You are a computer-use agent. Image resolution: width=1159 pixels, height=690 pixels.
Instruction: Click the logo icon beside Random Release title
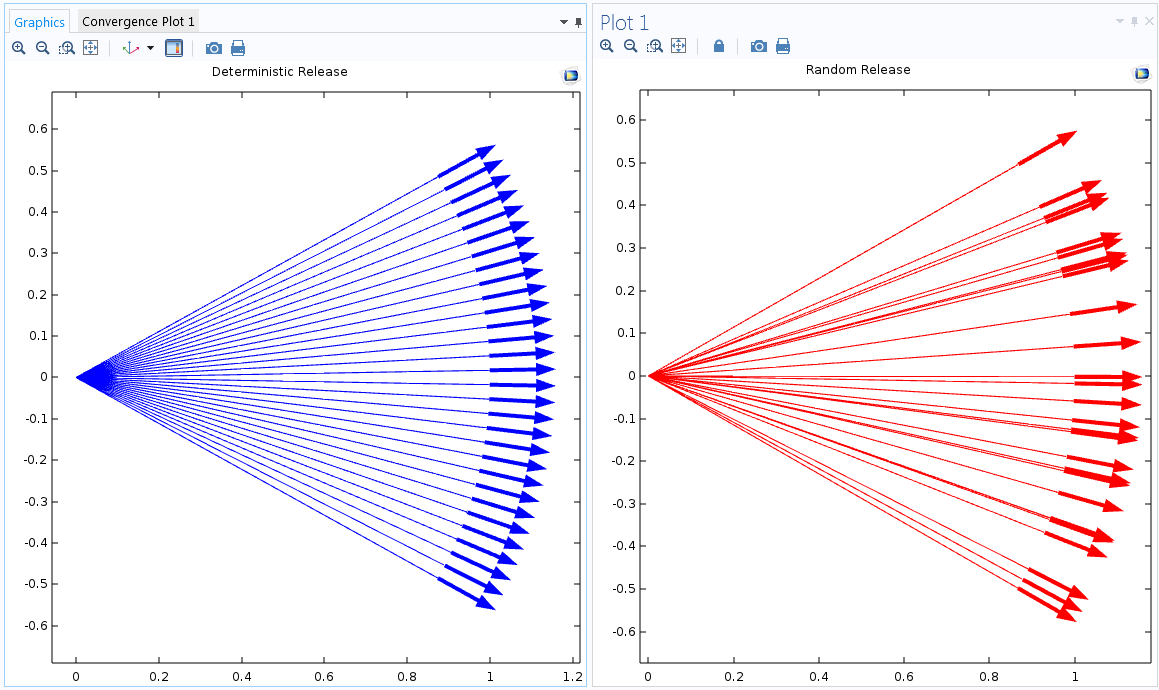point(1141,74)
